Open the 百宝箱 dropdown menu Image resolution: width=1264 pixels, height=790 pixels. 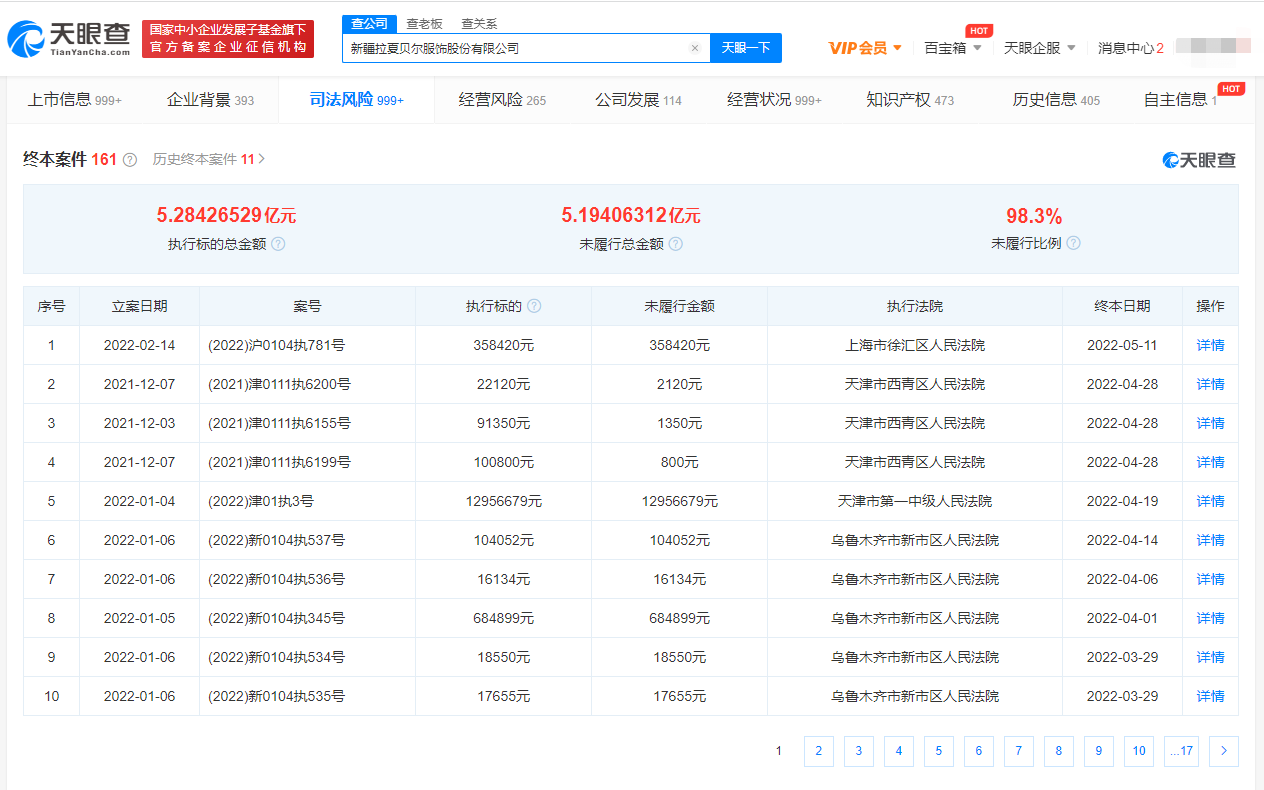pos(952,48)
